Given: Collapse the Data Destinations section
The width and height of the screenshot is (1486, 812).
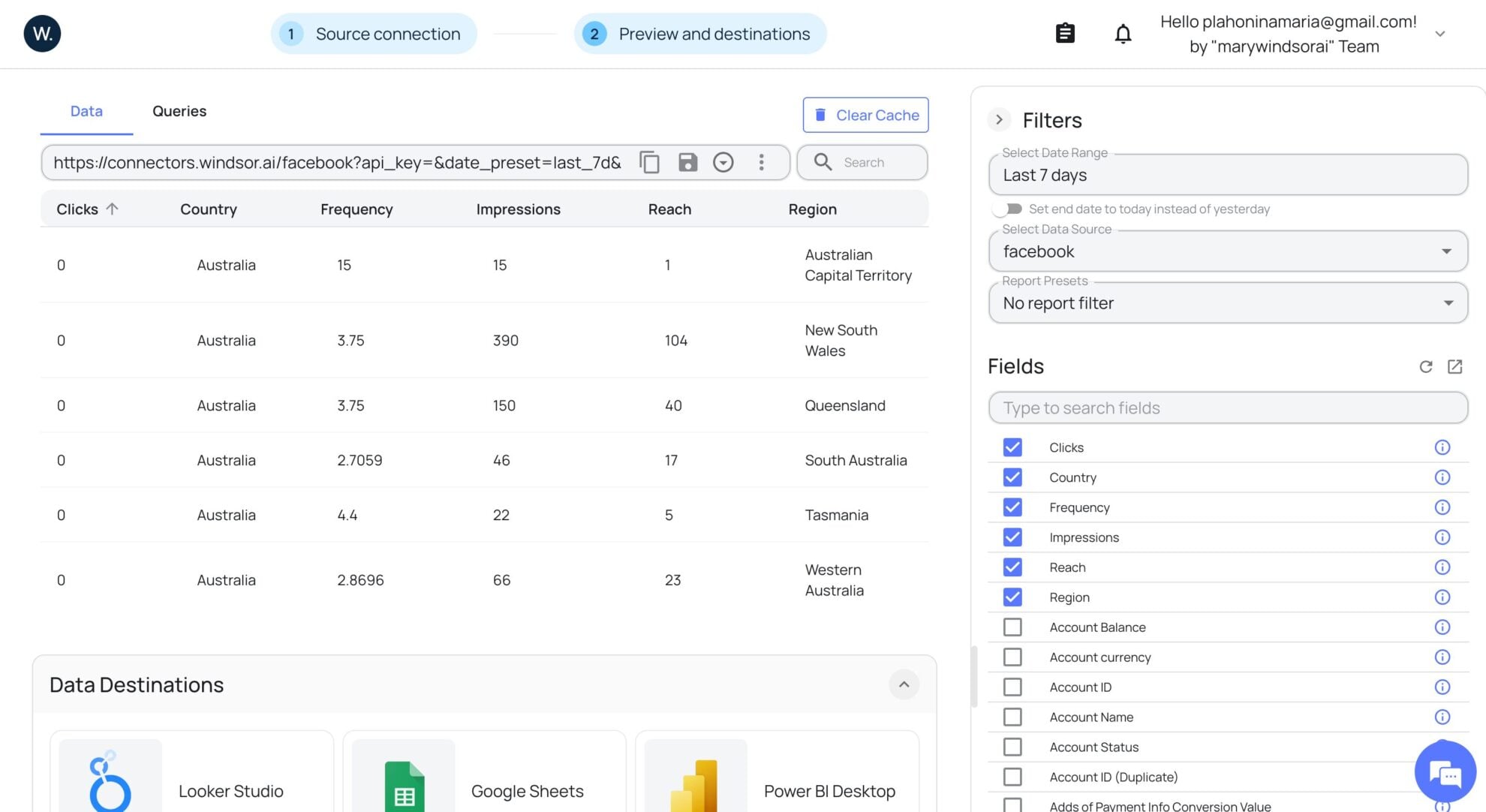Looking at the screenshot, I should pyautogui.click(x=904, y=684).
